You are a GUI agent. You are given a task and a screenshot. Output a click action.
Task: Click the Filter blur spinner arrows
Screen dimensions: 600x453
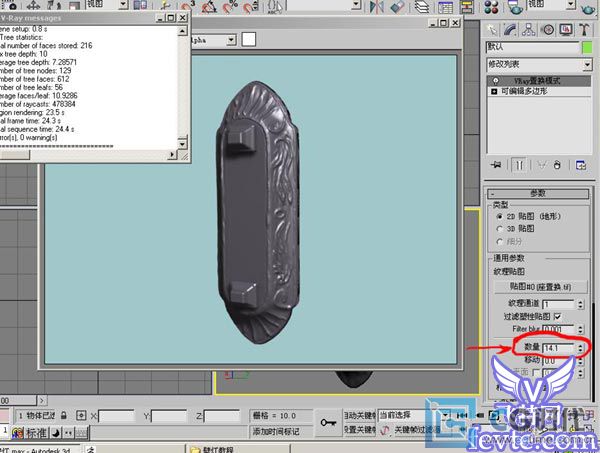(x=580, y=329)
